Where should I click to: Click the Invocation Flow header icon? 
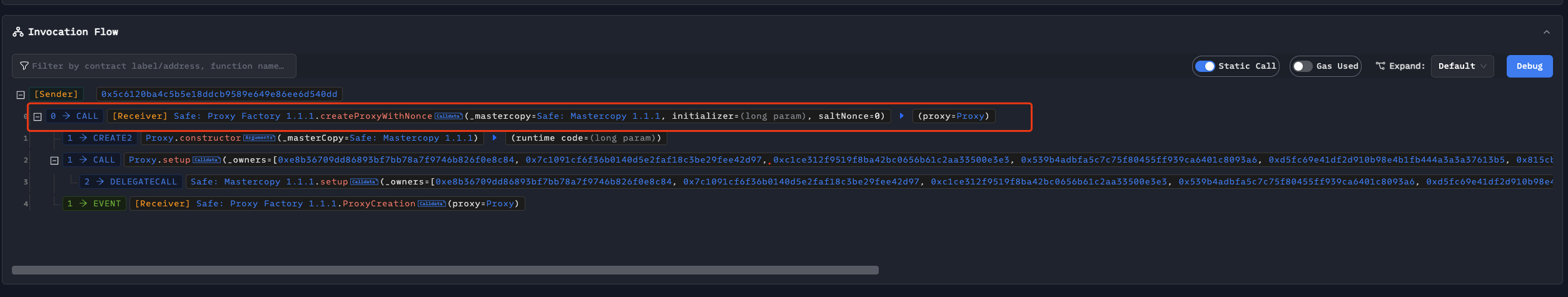(x=18, y=32)
